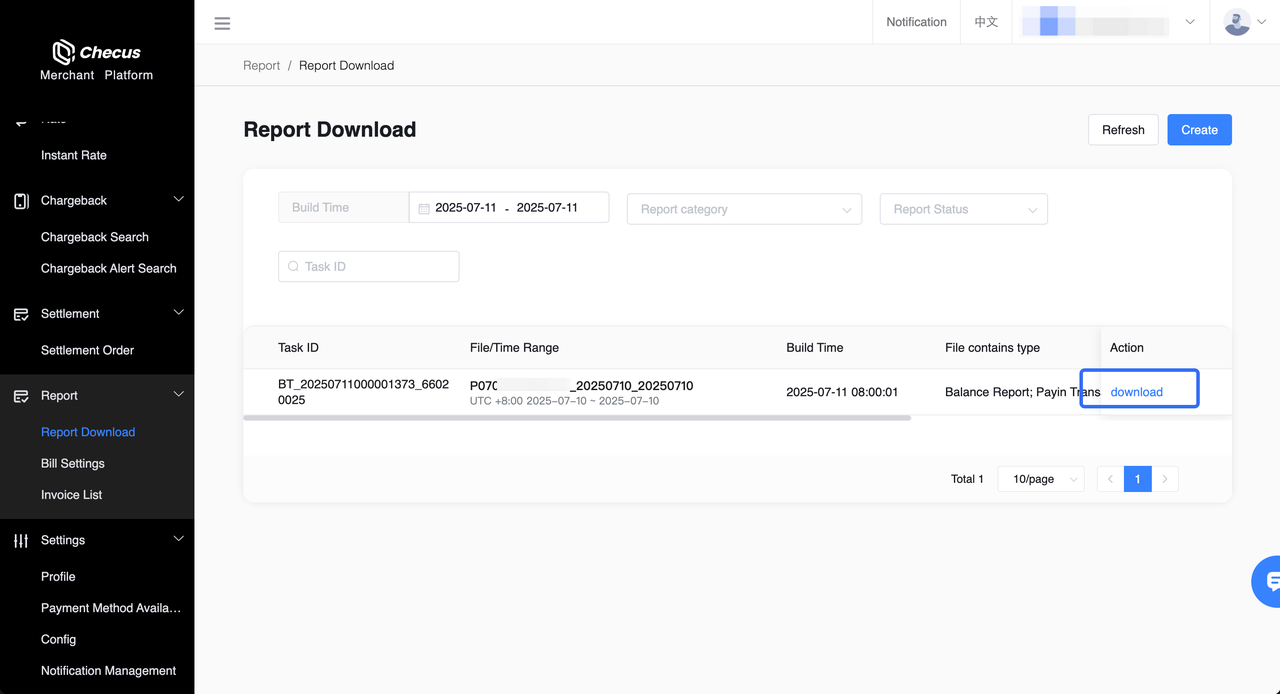1280x694 pixels.
Task: Open the Chargeback Search menu item
Action: [x=95, y=237]
